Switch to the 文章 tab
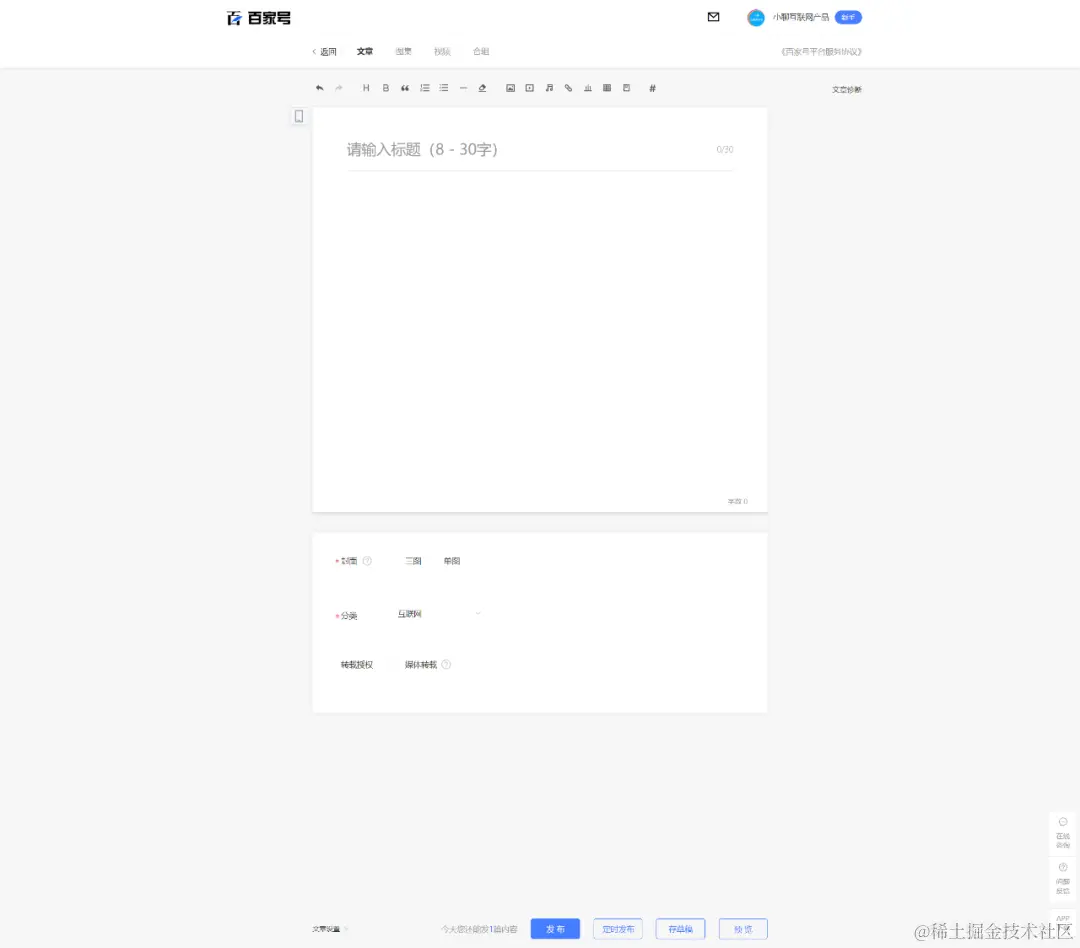1080x948 pixels. point(365,52)
